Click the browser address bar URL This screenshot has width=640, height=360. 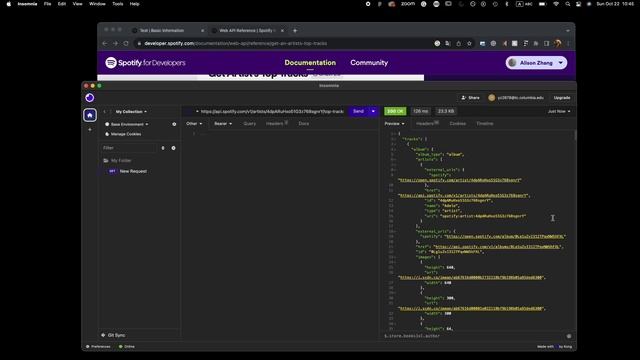(236, 43)
